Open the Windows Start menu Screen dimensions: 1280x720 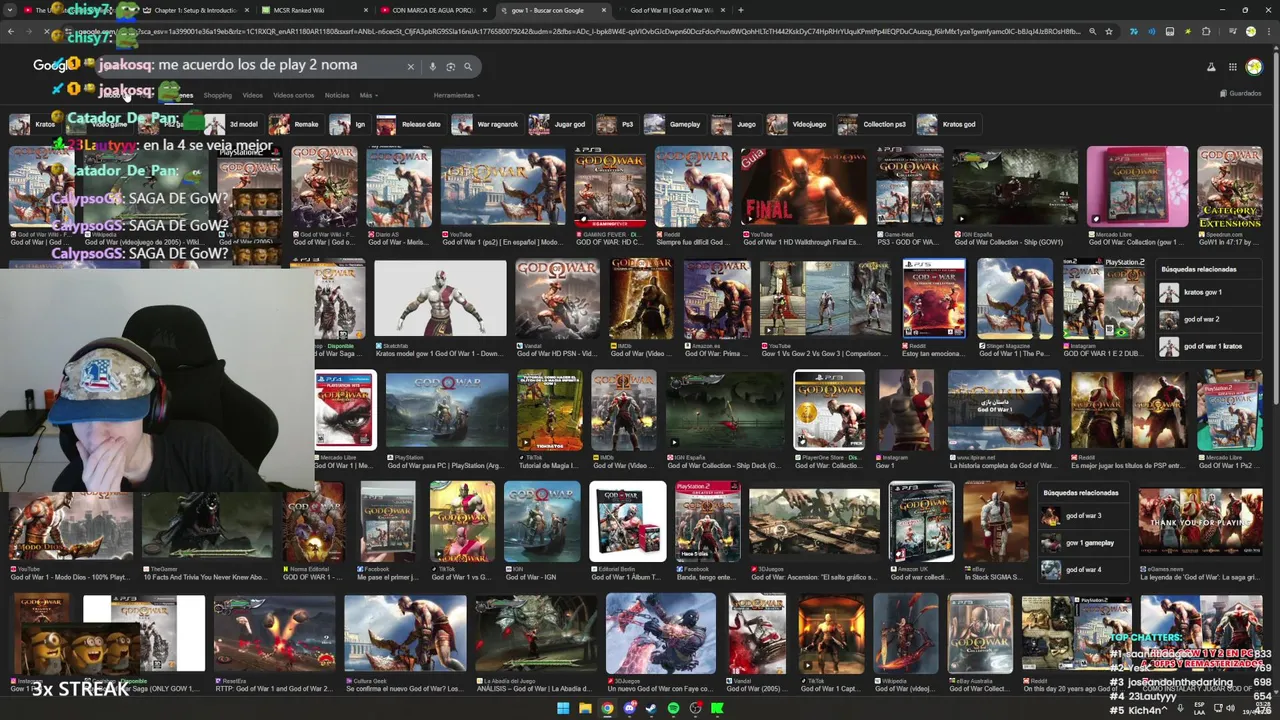(x=563, y=708)
